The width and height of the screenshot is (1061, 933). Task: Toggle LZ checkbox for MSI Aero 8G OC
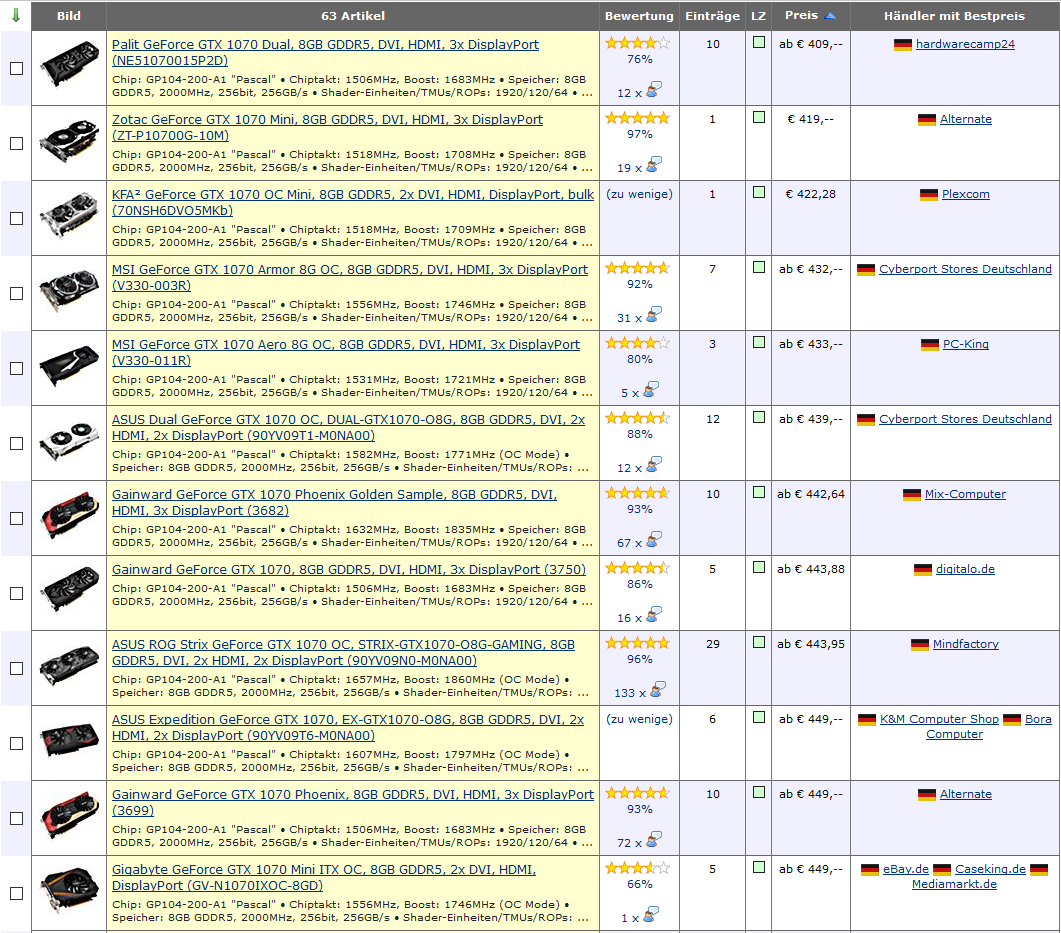click(759, 342)
